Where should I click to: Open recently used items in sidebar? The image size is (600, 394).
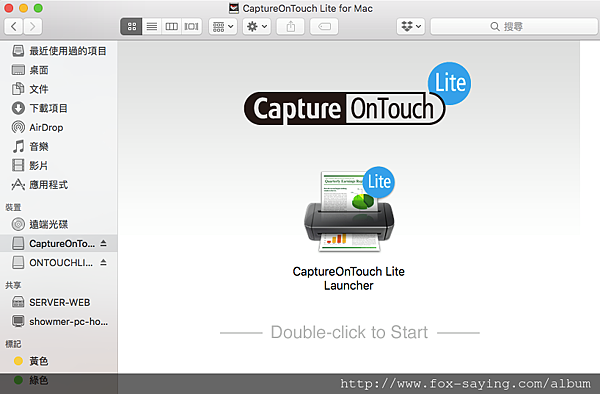[x=59, y=51]
